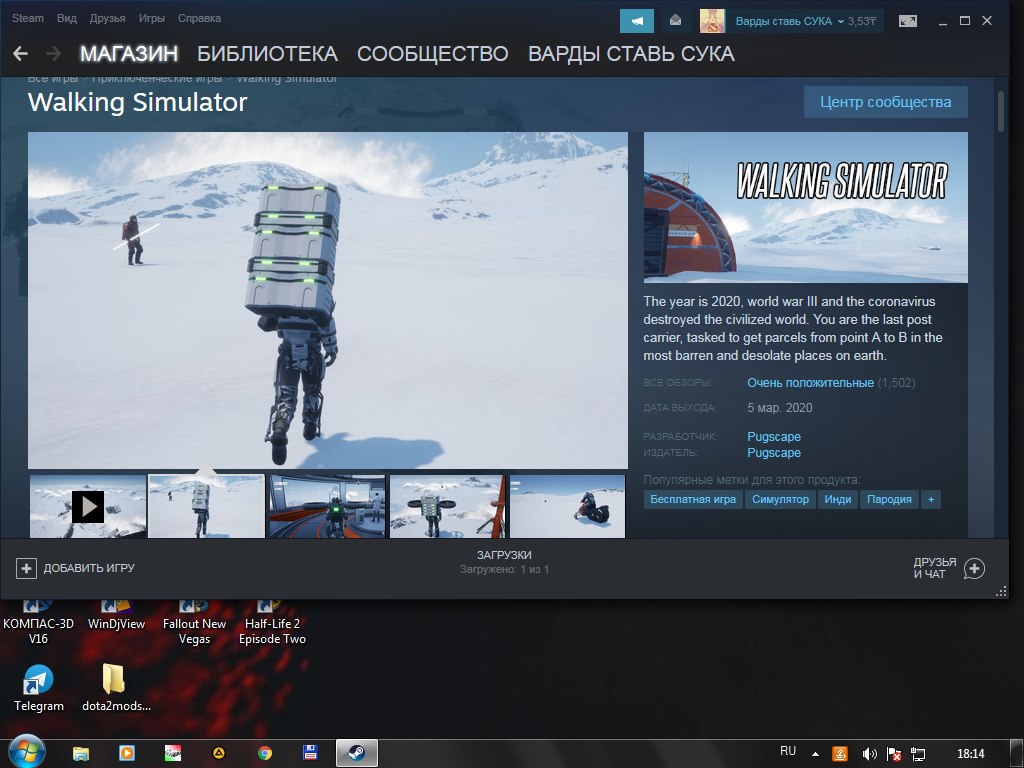Click Центр сообщества button
Viewport: 1024px width, 768px height.
point(886,102)
